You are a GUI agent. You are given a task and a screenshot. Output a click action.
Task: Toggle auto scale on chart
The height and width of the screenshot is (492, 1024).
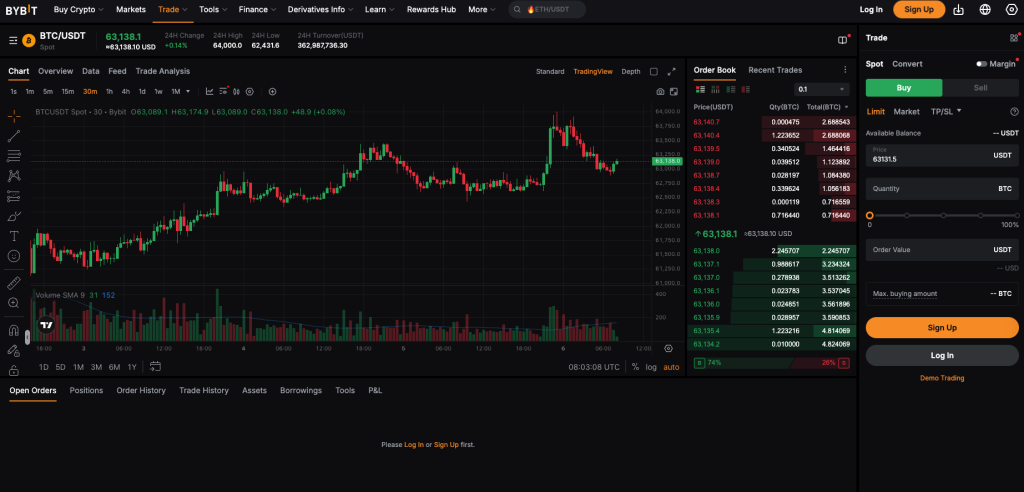coord(671,367)
